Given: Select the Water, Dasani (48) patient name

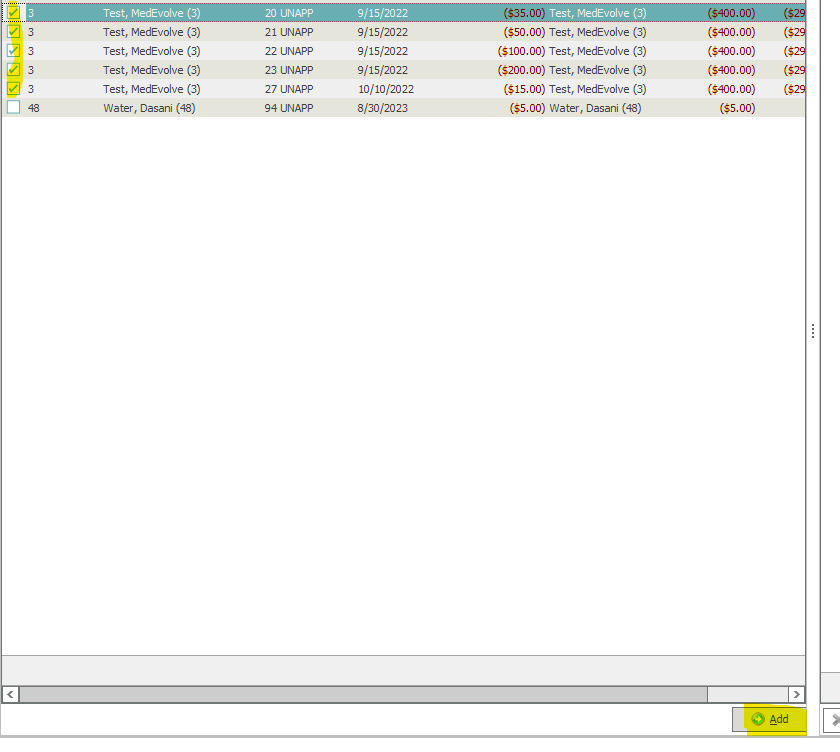Looking at the screenshot, I should point(149,108).
